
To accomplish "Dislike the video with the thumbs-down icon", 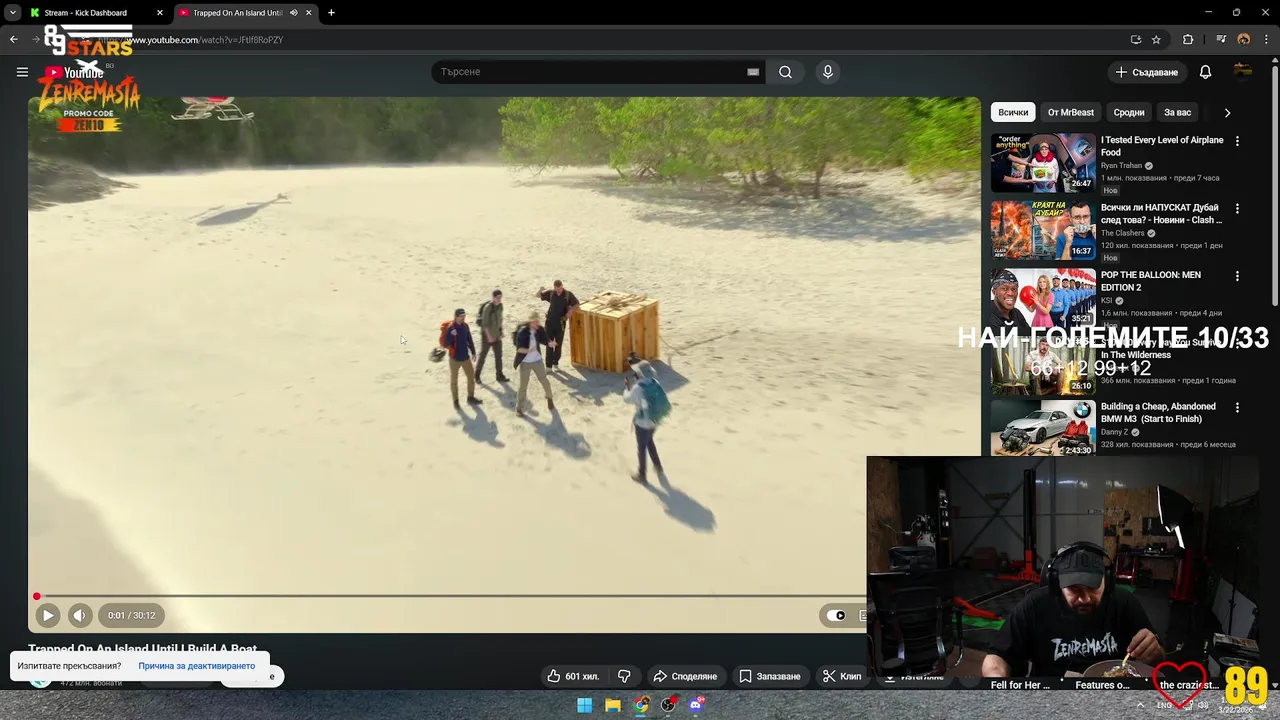I will pos(624,676).
